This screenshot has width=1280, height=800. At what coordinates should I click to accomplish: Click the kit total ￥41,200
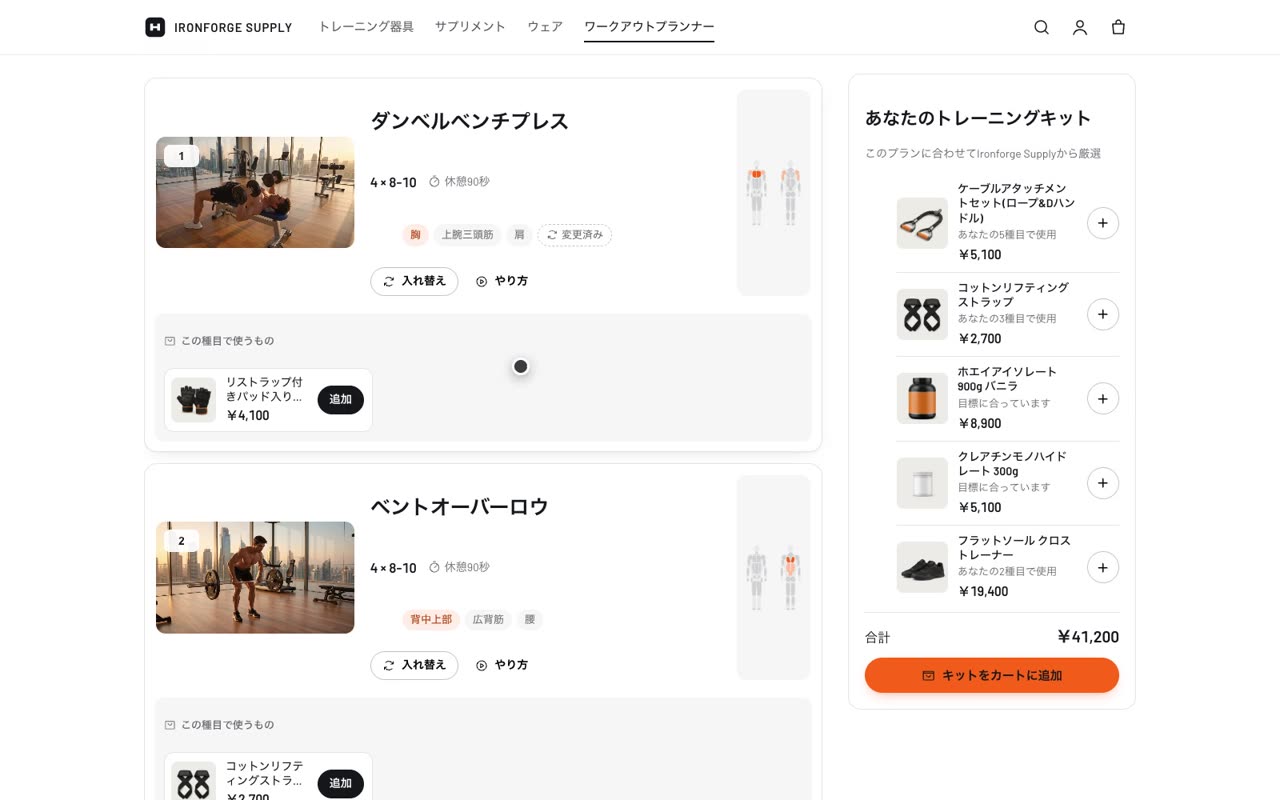(1088, 637)
